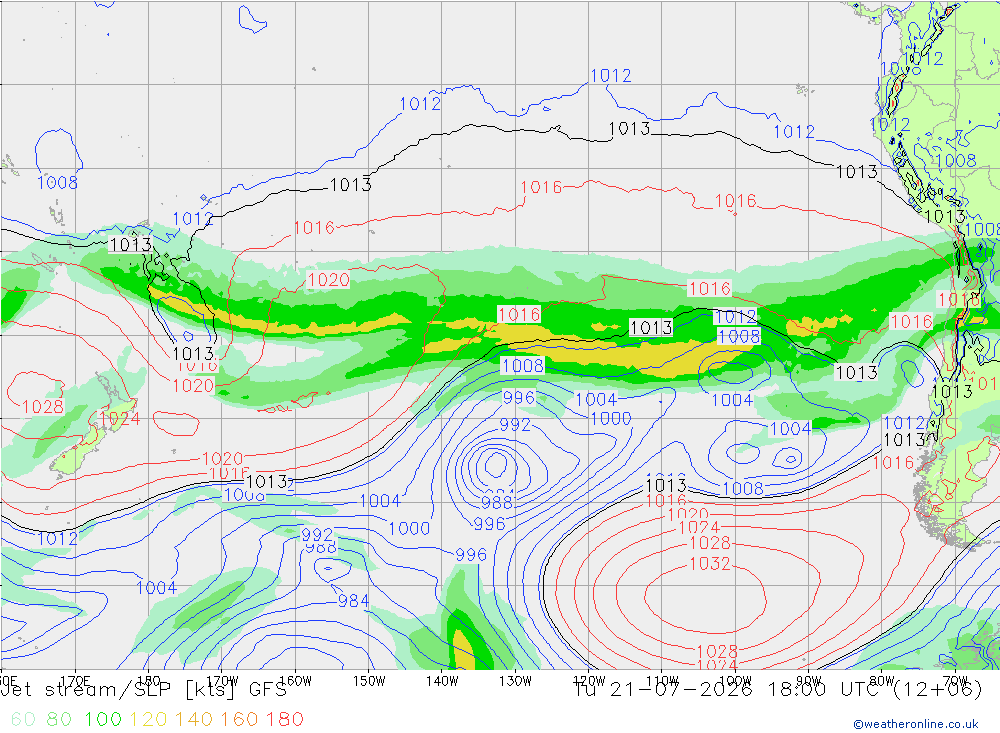This screenshot has height=733, width=1000.
Task: Click the blue 1008 label at left
Action: [x=57, y=182]
